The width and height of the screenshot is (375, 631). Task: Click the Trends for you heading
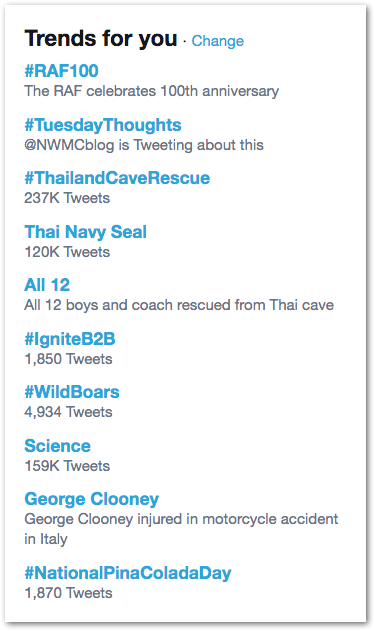tap(101, 39)
